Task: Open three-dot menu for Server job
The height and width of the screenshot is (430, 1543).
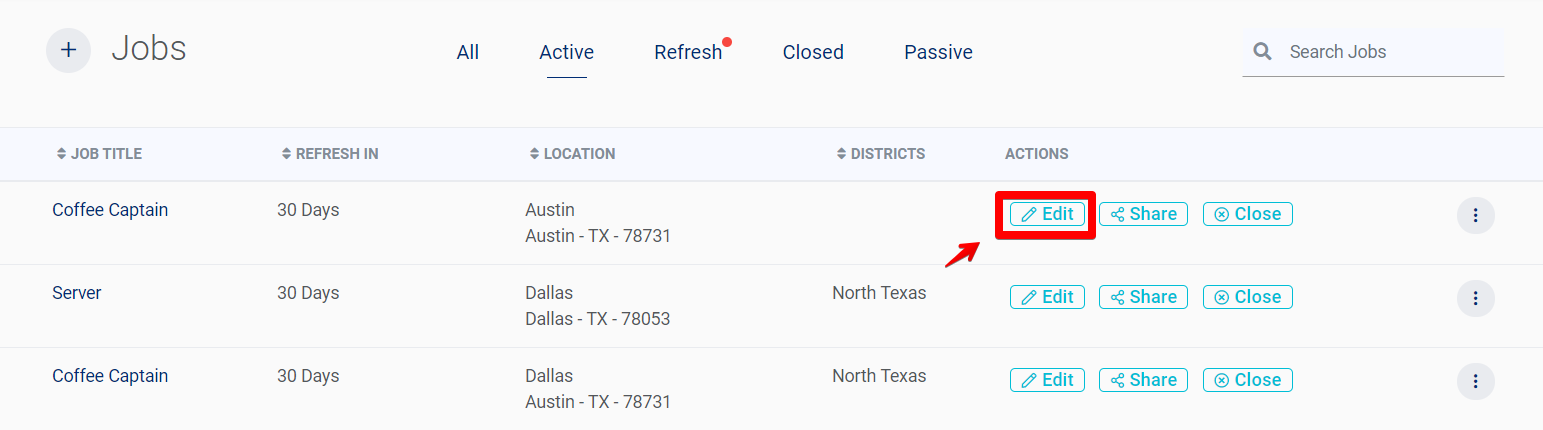Action: click(1475, 298)
